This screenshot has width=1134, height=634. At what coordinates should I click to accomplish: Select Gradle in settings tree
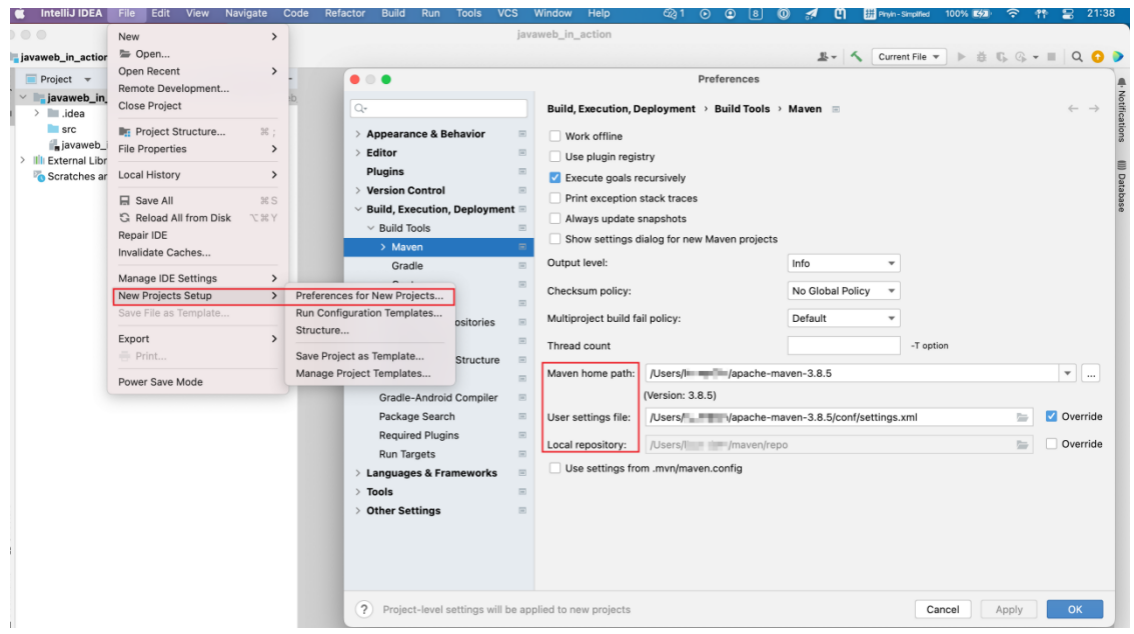coord(407,266)
